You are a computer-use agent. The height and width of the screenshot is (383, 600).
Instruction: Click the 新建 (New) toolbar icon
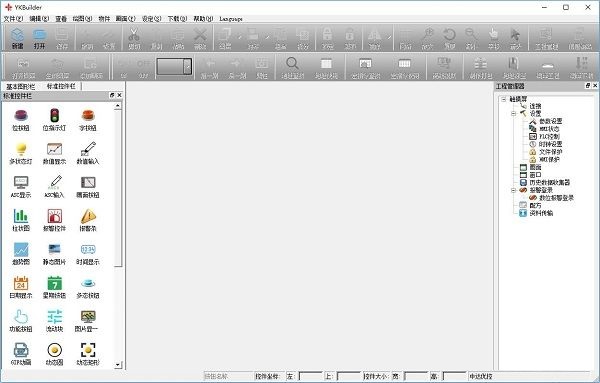click(17, 39)
